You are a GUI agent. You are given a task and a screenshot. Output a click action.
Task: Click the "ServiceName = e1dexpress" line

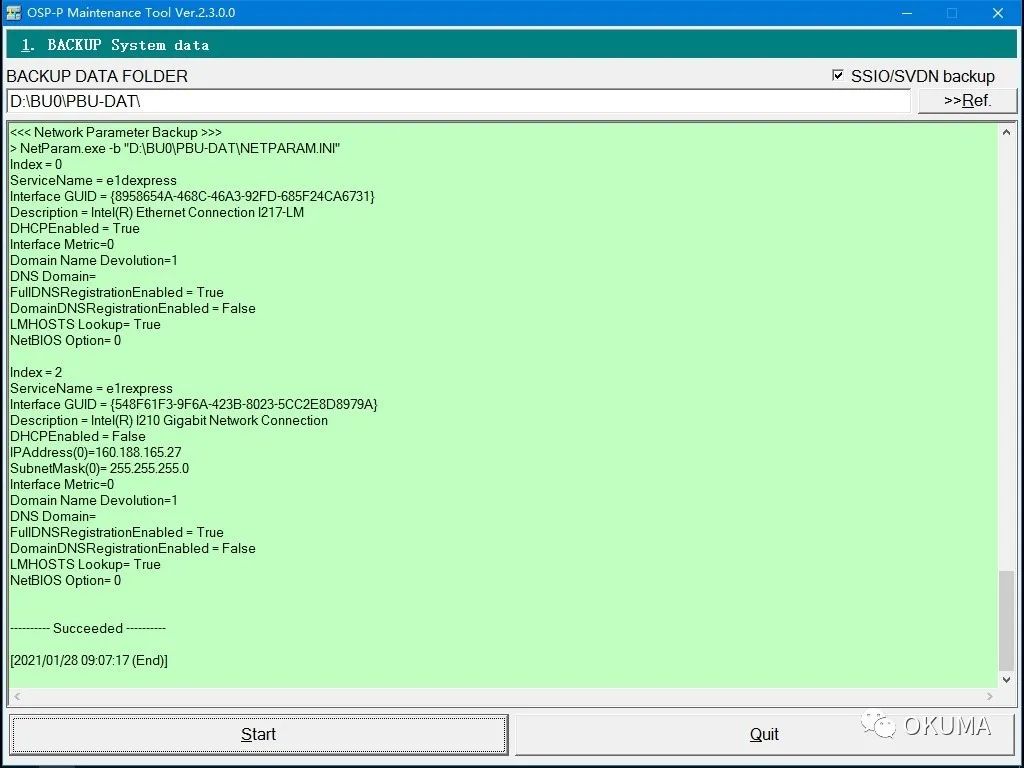[93, 180]
